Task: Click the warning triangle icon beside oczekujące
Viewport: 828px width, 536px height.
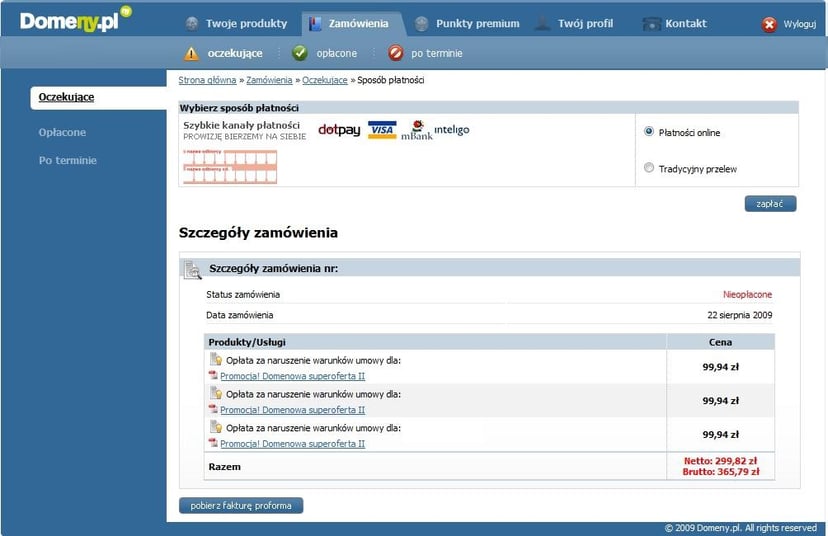Action: click(x=191, y=53)
